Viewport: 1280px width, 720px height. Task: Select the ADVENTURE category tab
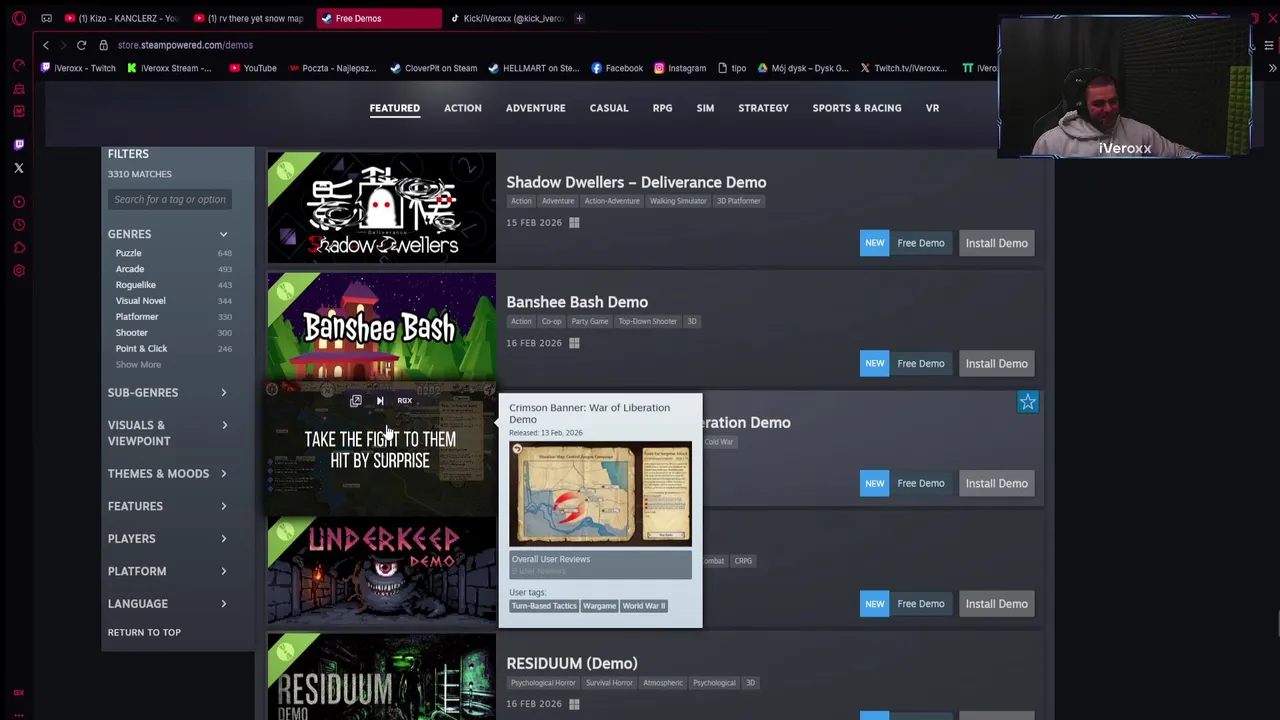coord(535,108)
